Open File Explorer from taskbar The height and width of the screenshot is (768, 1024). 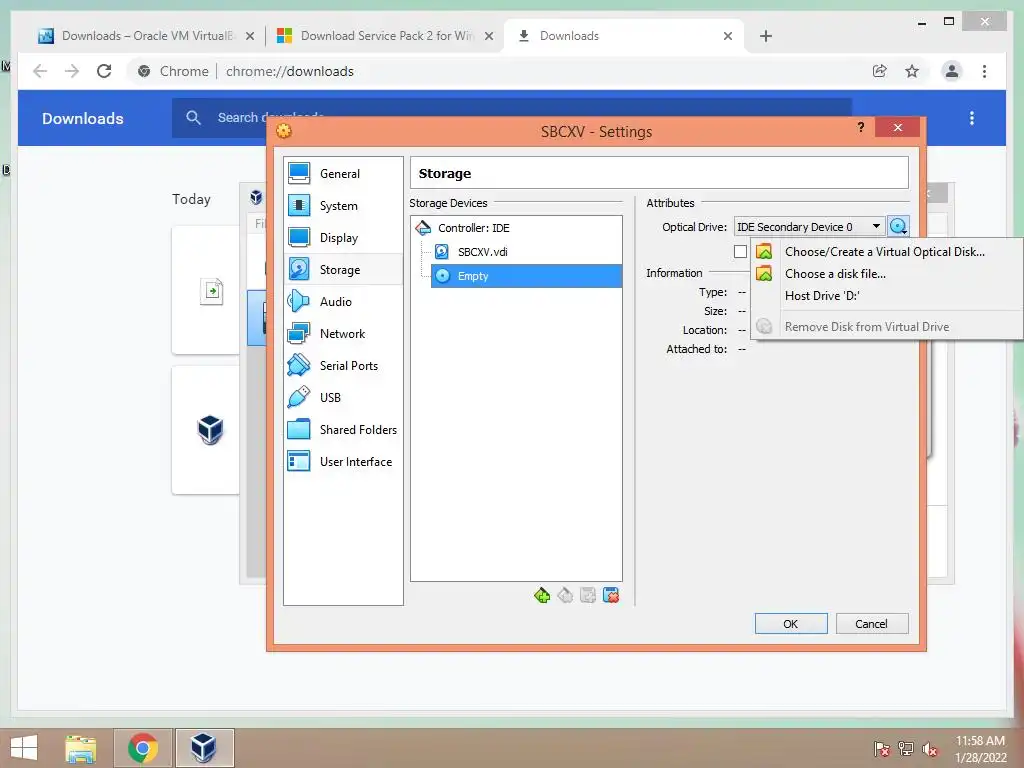click(x=81, y=748)
